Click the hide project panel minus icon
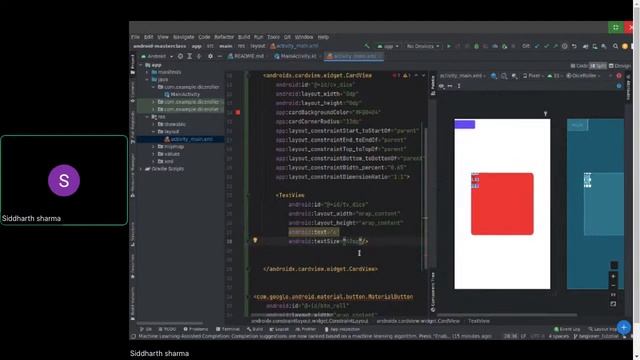This screenshot has width=640, height=360. tap(220, 56)
